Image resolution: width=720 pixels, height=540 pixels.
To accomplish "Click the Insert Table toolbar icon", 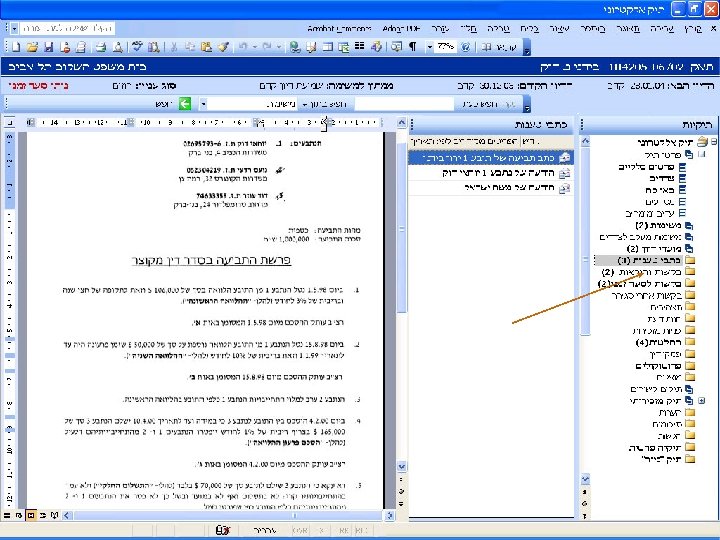I will pos(327,47).
